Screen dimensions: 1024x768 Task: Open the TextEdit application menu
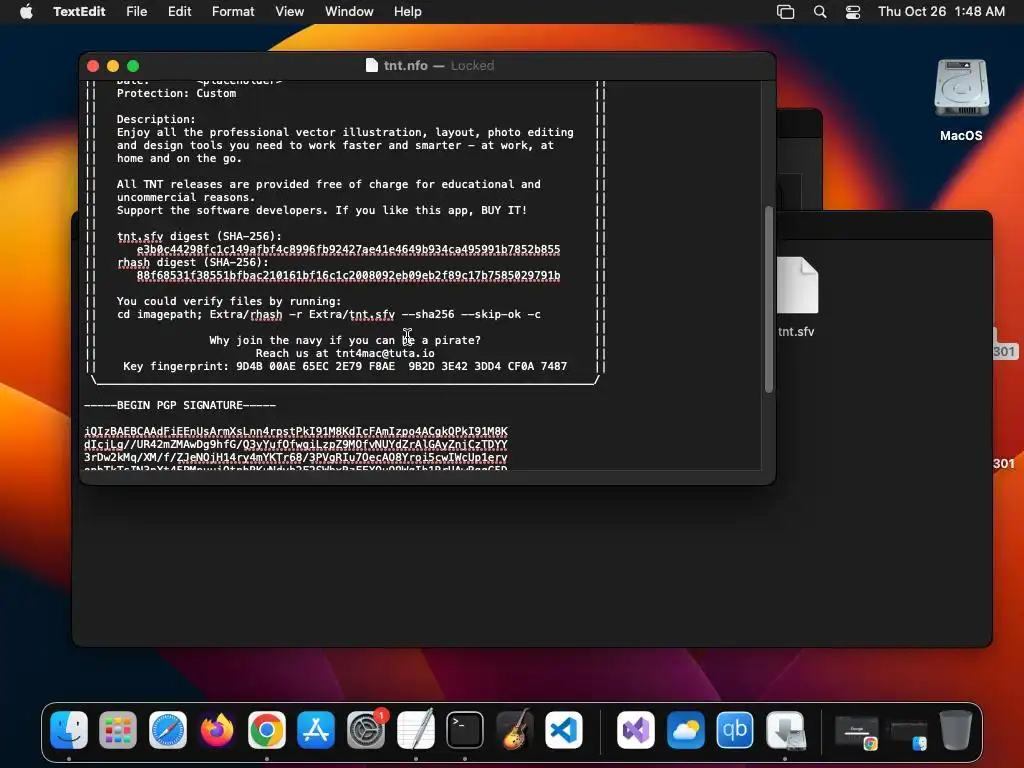click(79, 12)
